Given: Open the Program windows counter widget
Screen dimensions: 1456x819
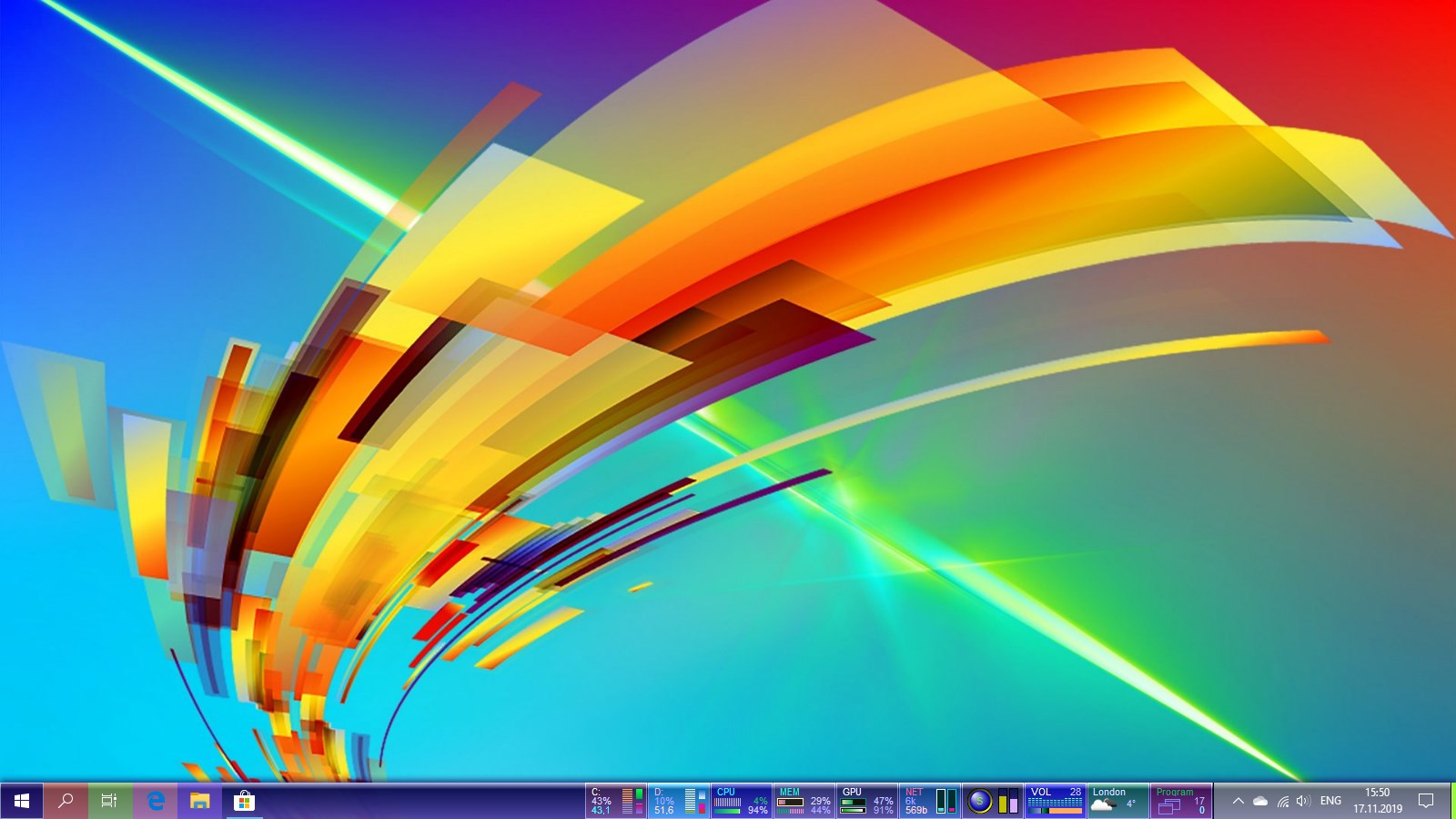Looking at the screenshot, I should [1181, 801].
